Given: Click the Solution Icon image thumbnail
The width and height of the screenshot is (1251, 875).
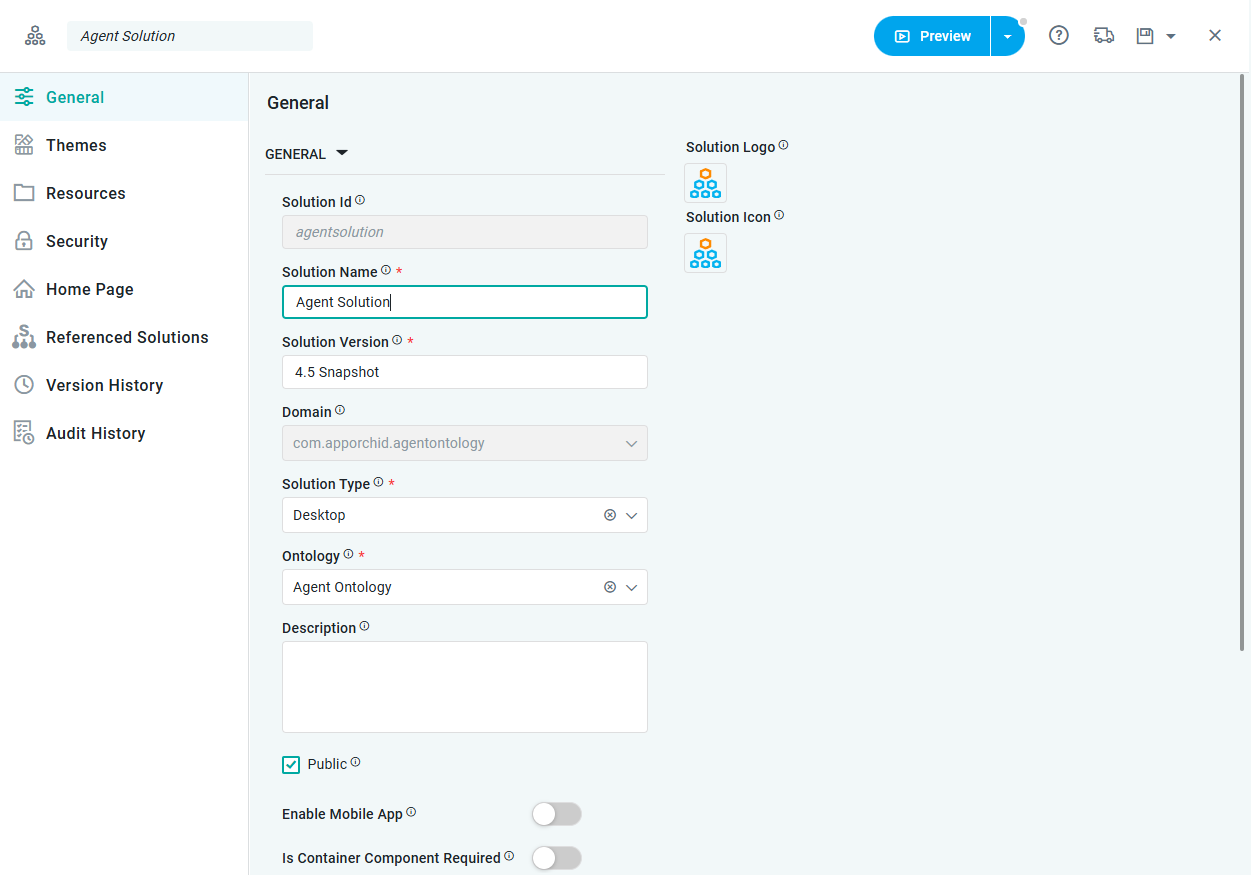Looking at the screenshot, I should click(x=705, y=253).
